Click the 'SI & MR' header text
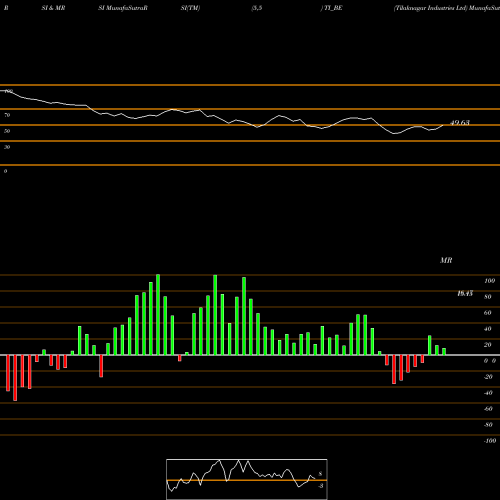 53,8
